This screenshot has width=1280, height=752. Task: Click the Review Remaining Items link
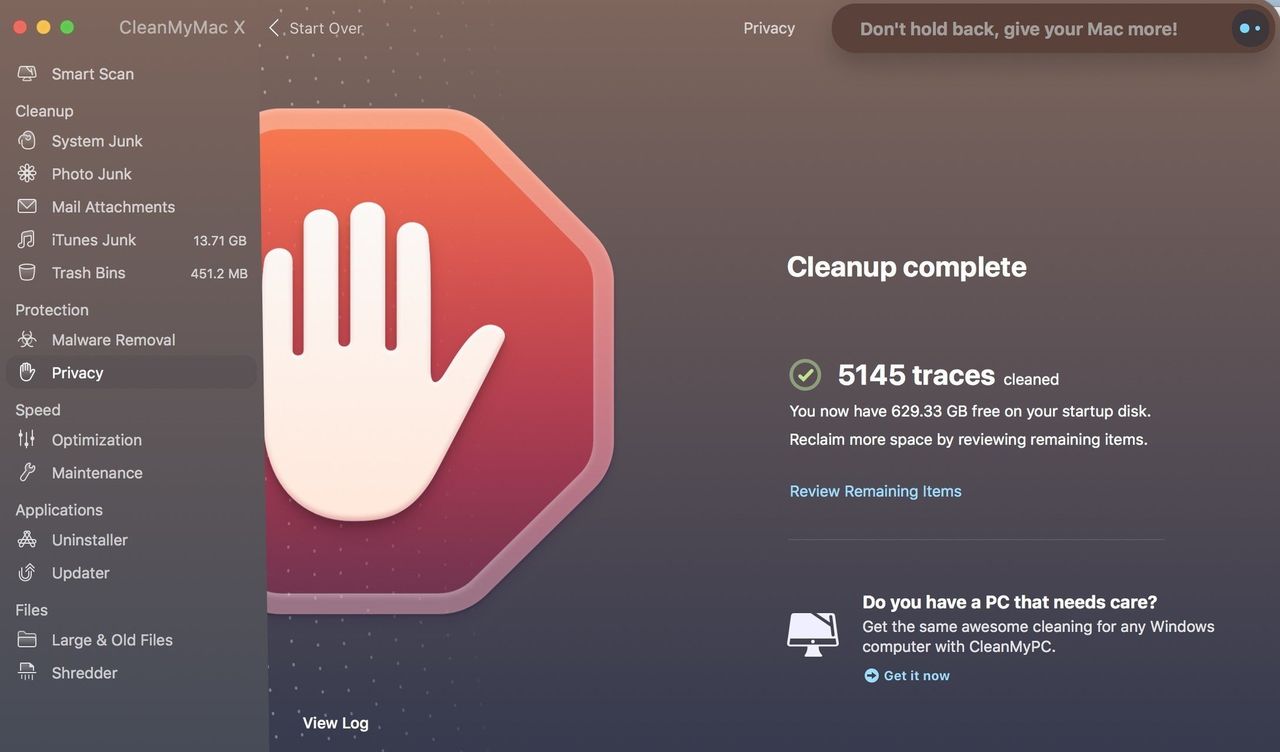(875, 491)
